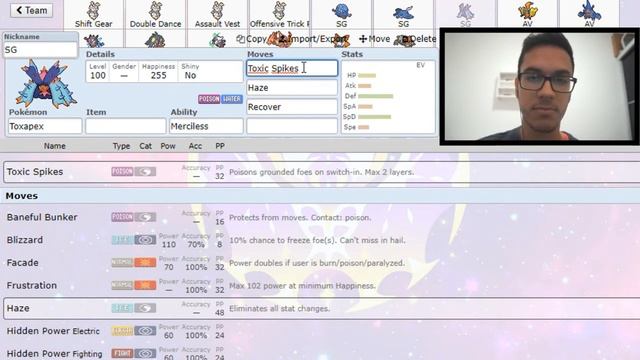Click Ice type icon in Haze row

(122, 308)
